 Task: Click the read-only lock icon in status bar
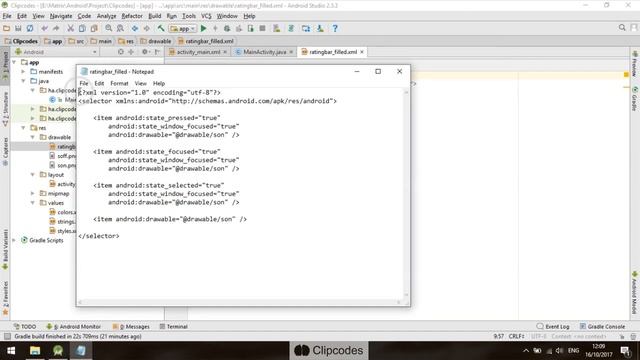pos(622,337)
